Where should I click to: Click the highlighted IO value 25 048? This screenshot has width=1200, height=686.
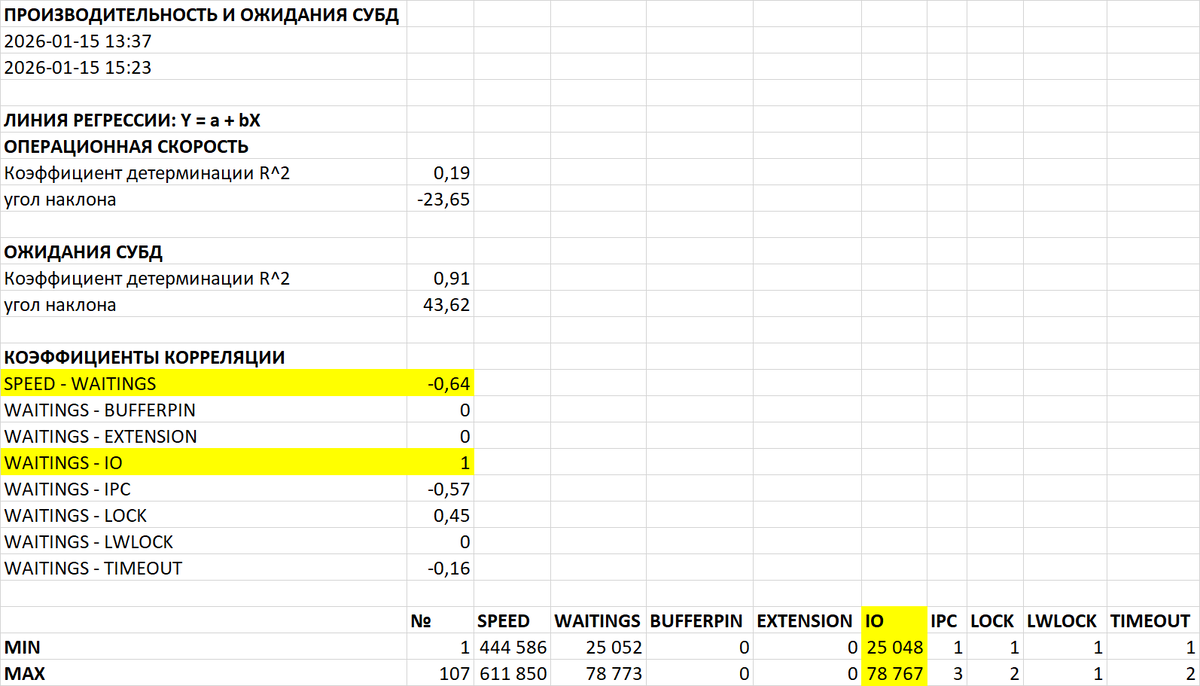coord(894,647)
